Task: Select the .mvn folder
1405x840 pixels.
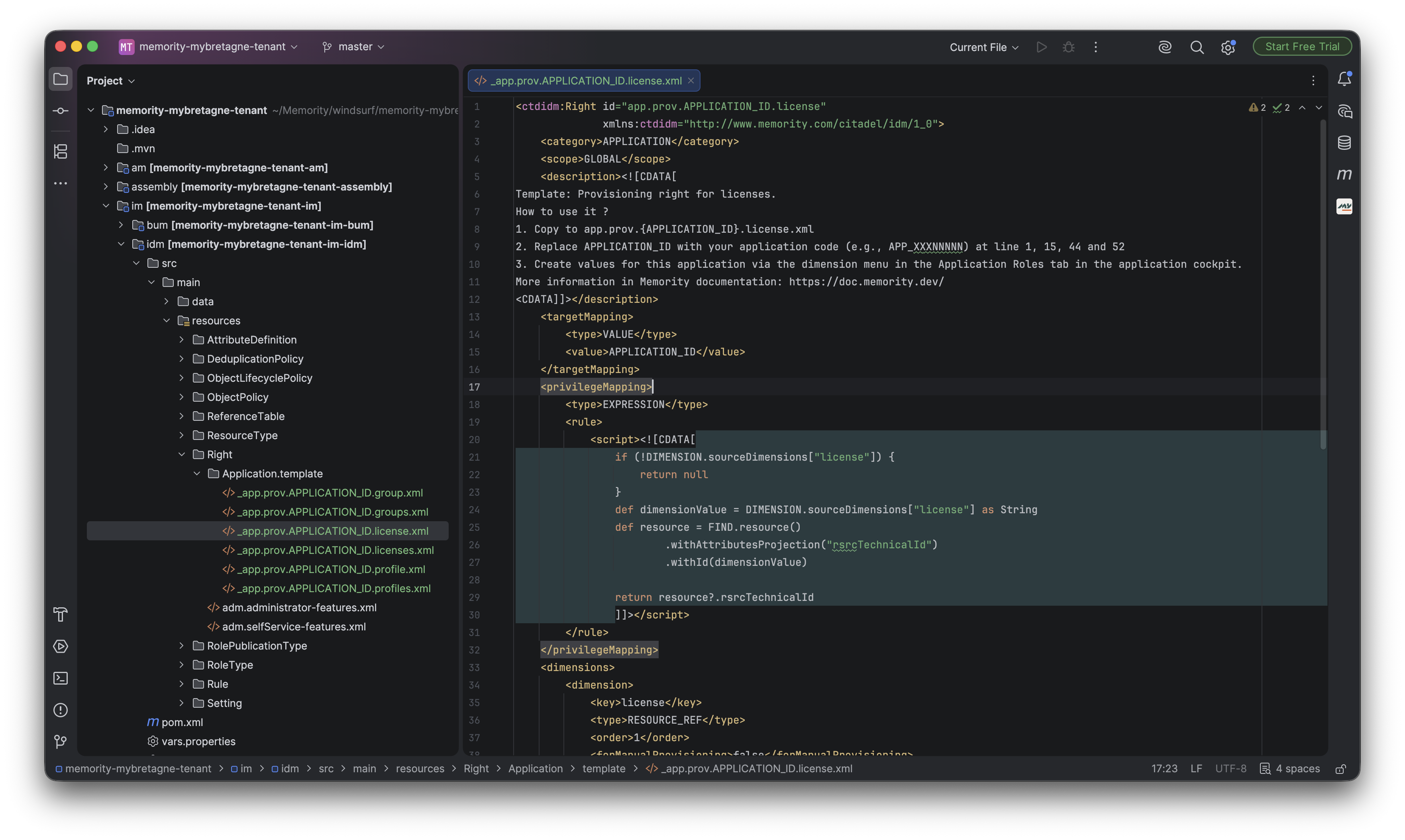Action: [x=143, y=149]
